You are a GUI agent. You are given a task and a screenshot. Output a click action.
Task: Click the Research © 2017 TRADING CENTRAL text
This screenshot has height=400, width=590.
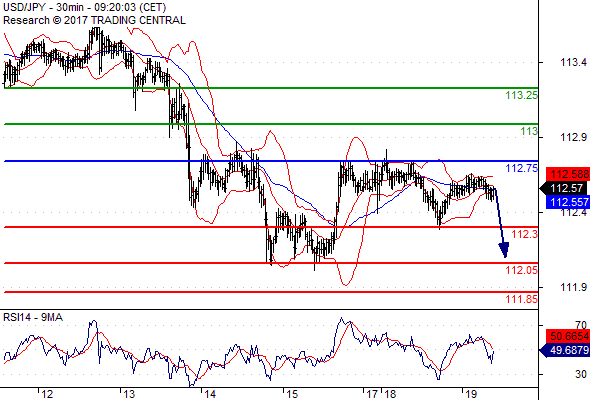pyautogui.click(x=94, y=20)
